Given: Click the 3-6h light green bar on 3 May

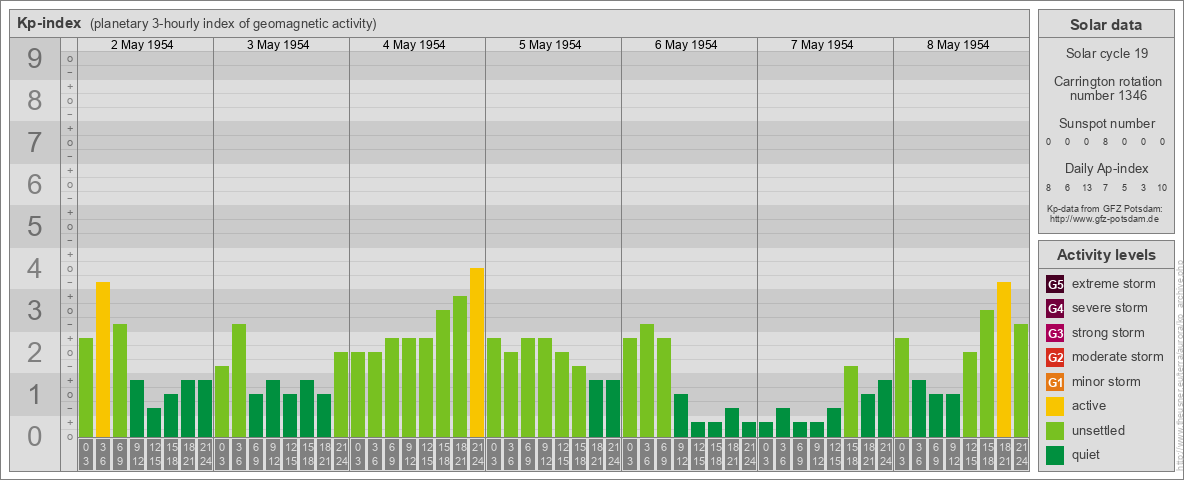Looking at the screenshot, I should coord(239,380).
